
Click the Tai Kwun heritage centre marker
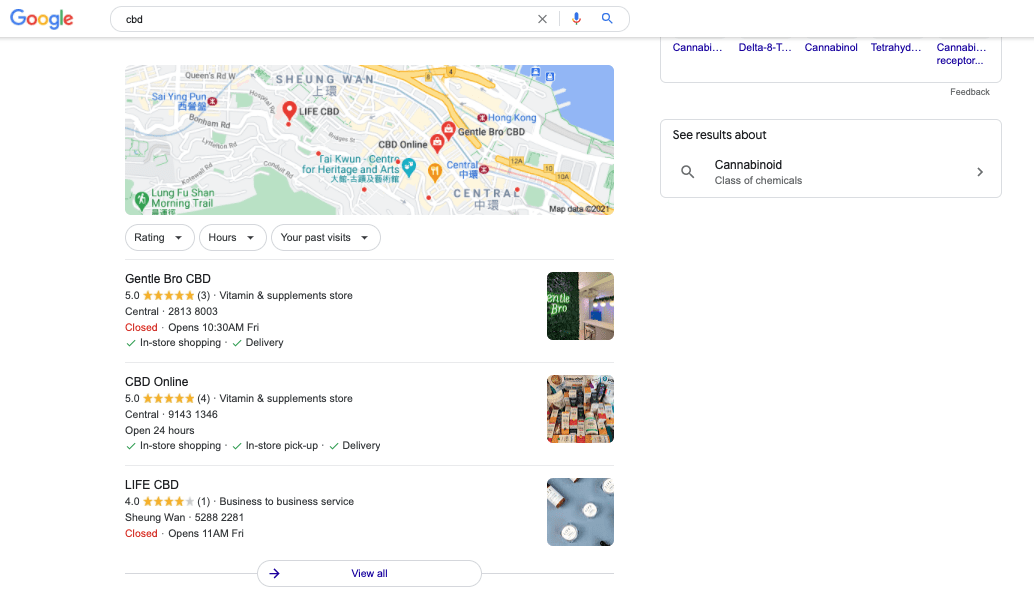[409, 168]
